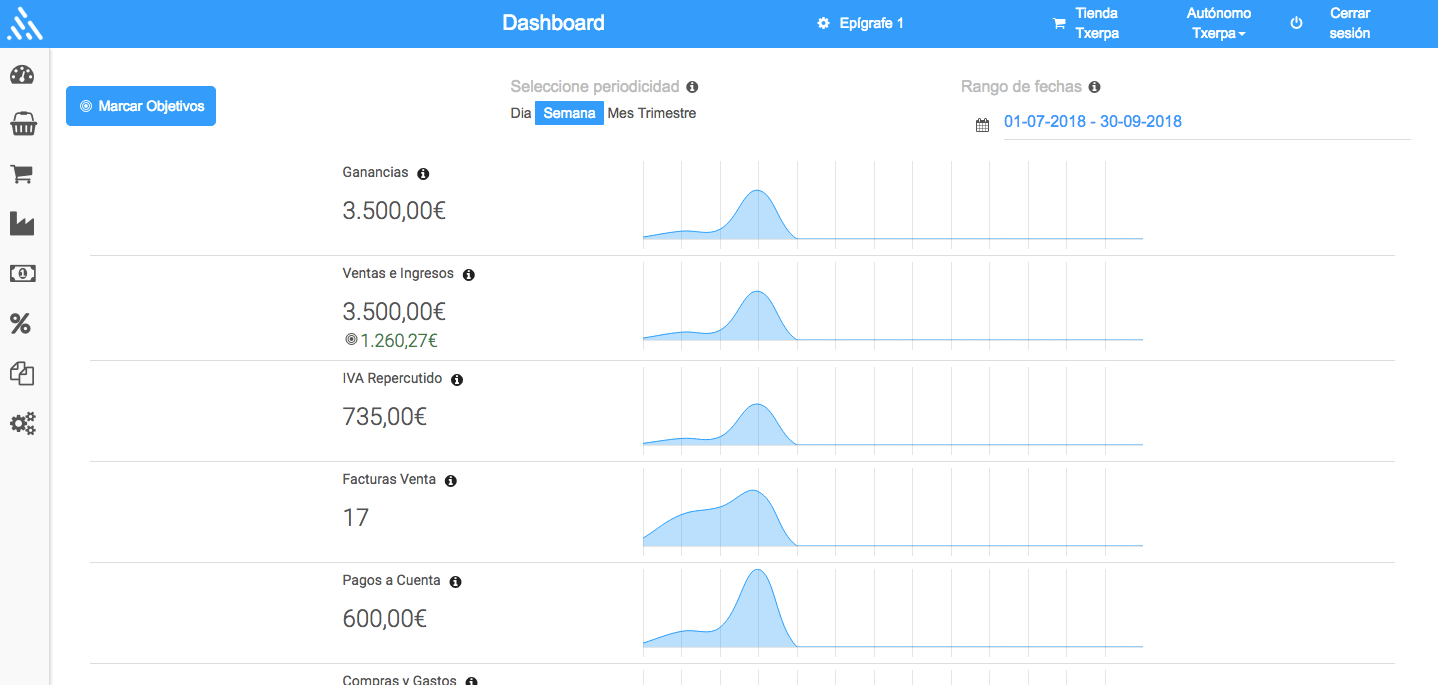Click info icon next to Seleccione periodicidad

click(692, 87)
